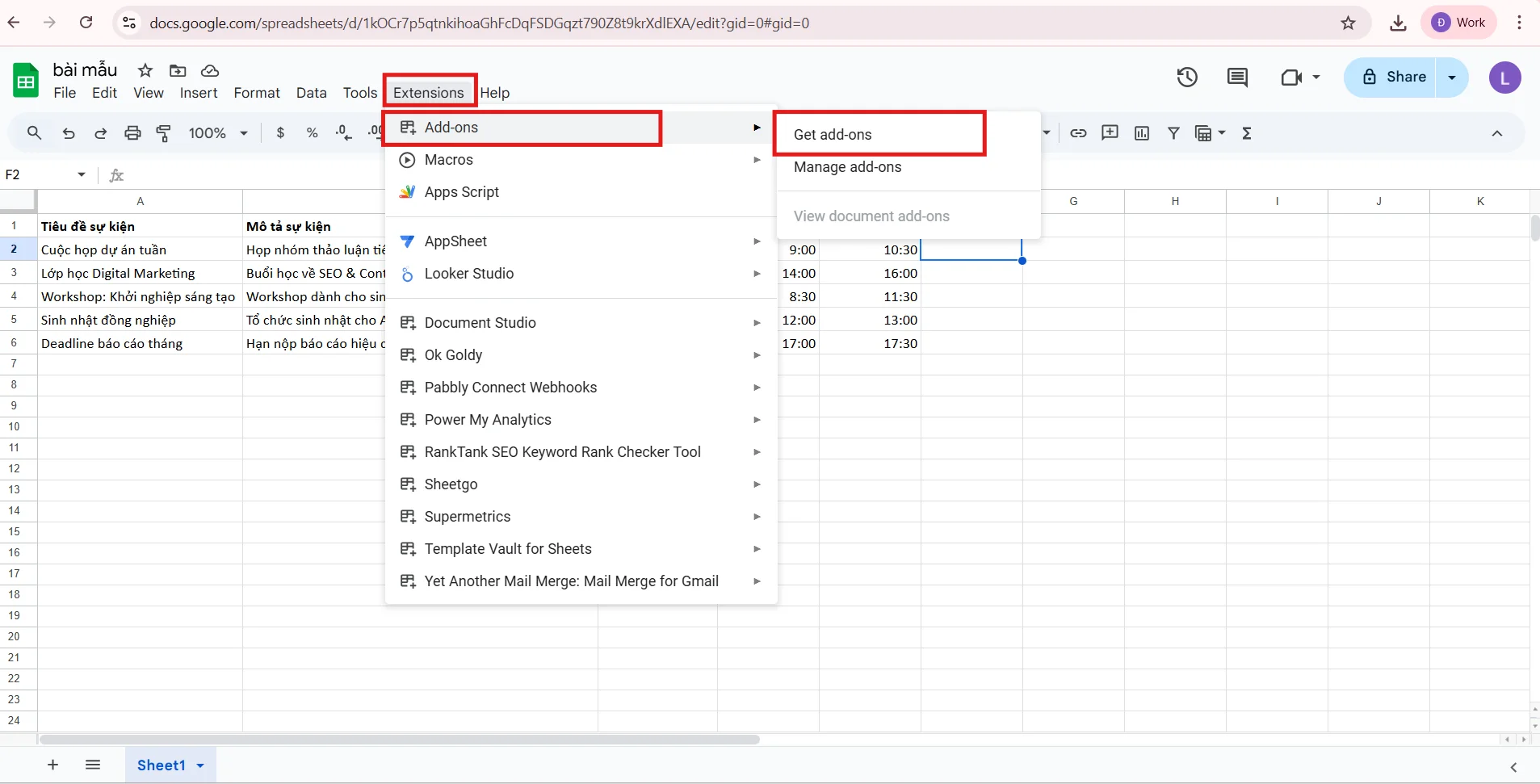Decrease decimal places
This screenshot has height=784, width=1540.
pyautogui.click(x=344, y=133)
